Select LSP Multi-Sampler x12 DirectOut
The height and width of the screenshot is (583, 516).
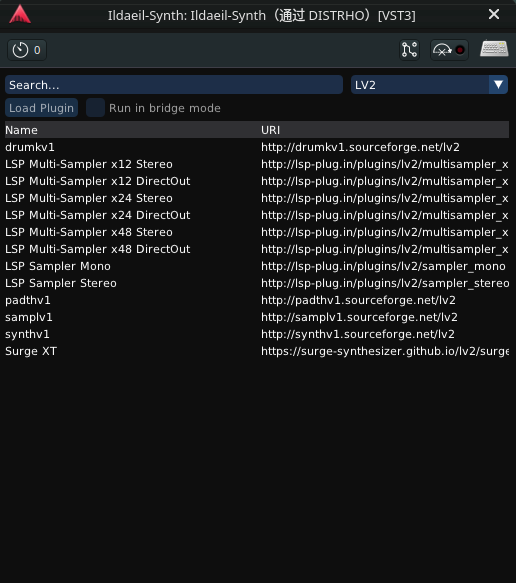pyautogui.click(x=257, y=181)
